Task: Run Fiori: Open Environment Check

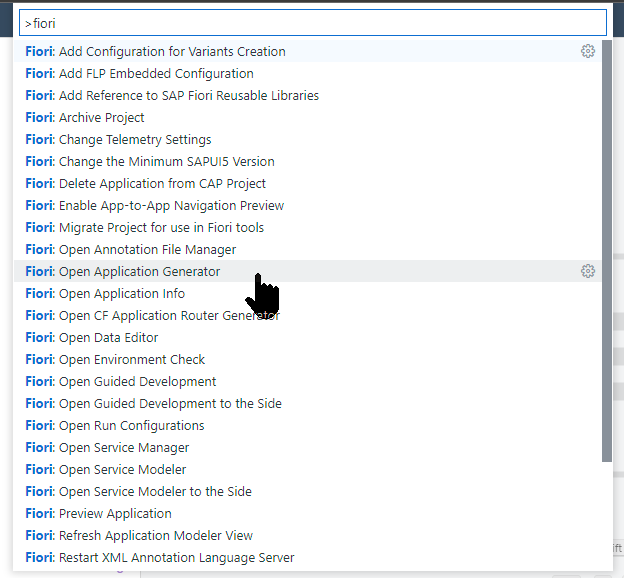Action: 308,360
